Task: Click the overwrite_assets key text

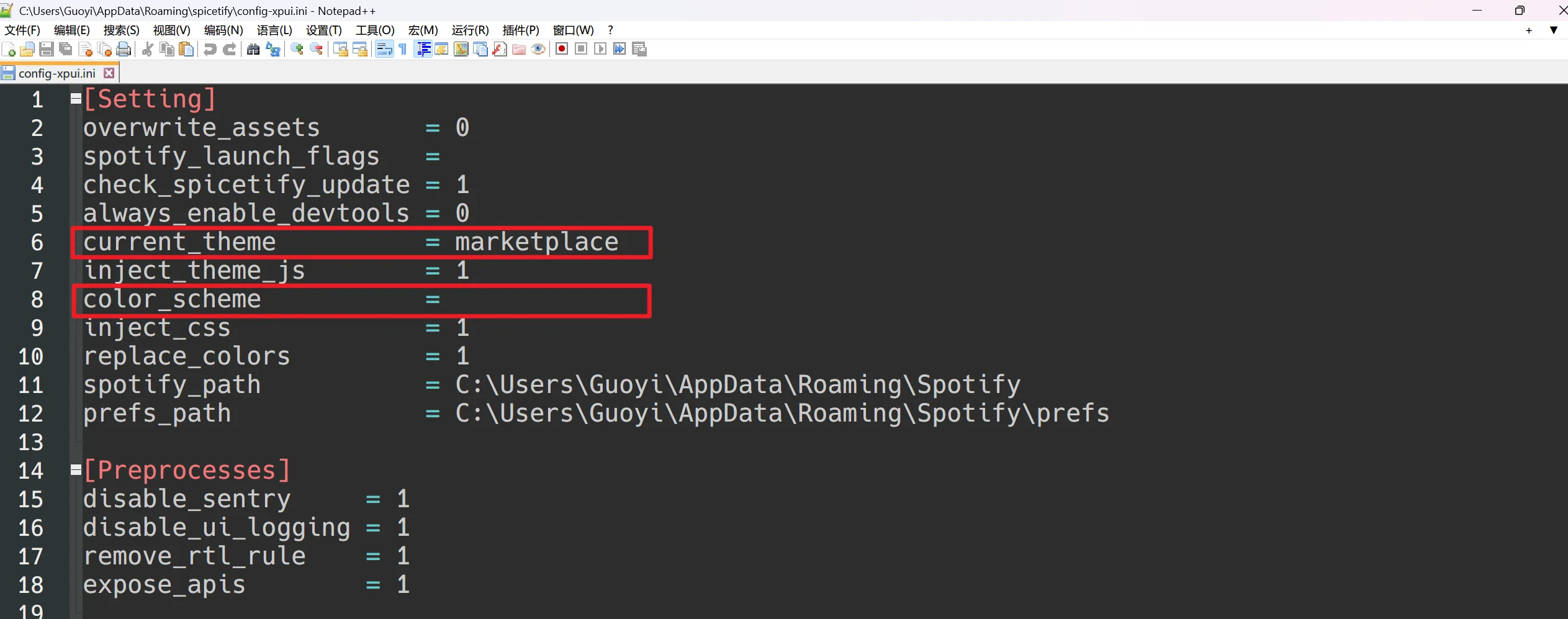Action: click(x=202, y=128)
